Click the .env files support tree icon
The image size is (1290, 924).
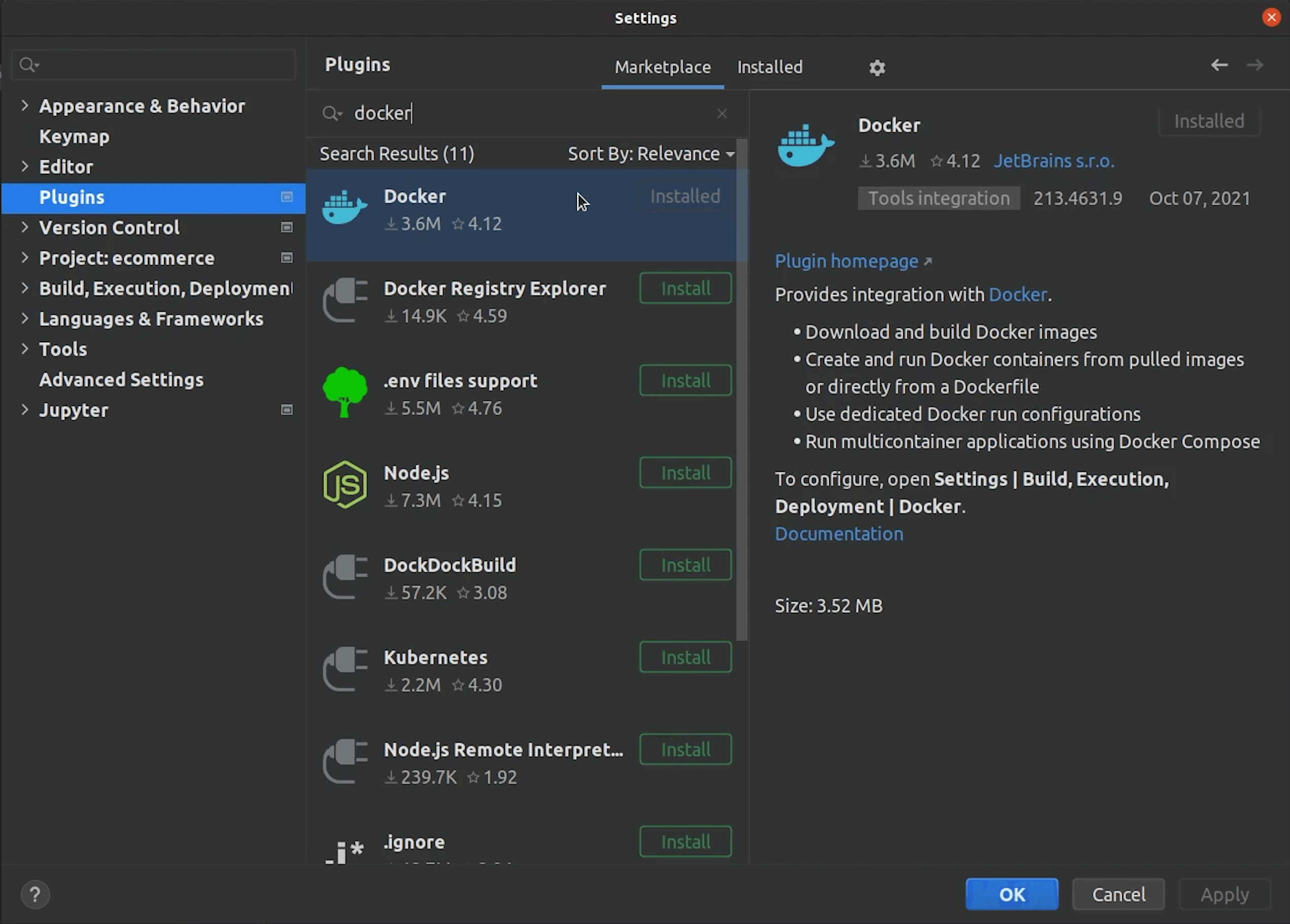coord(345,392)
